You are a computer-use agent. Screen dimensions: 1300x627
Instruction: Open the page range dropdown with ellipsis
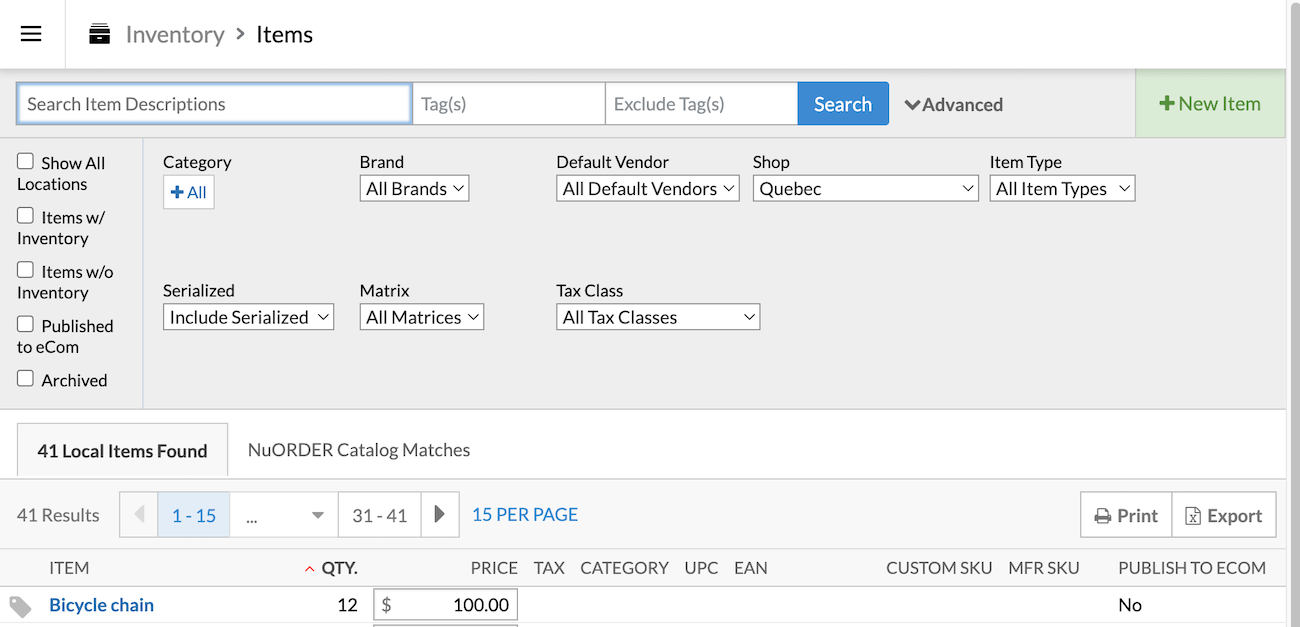[x=284, y=515]
